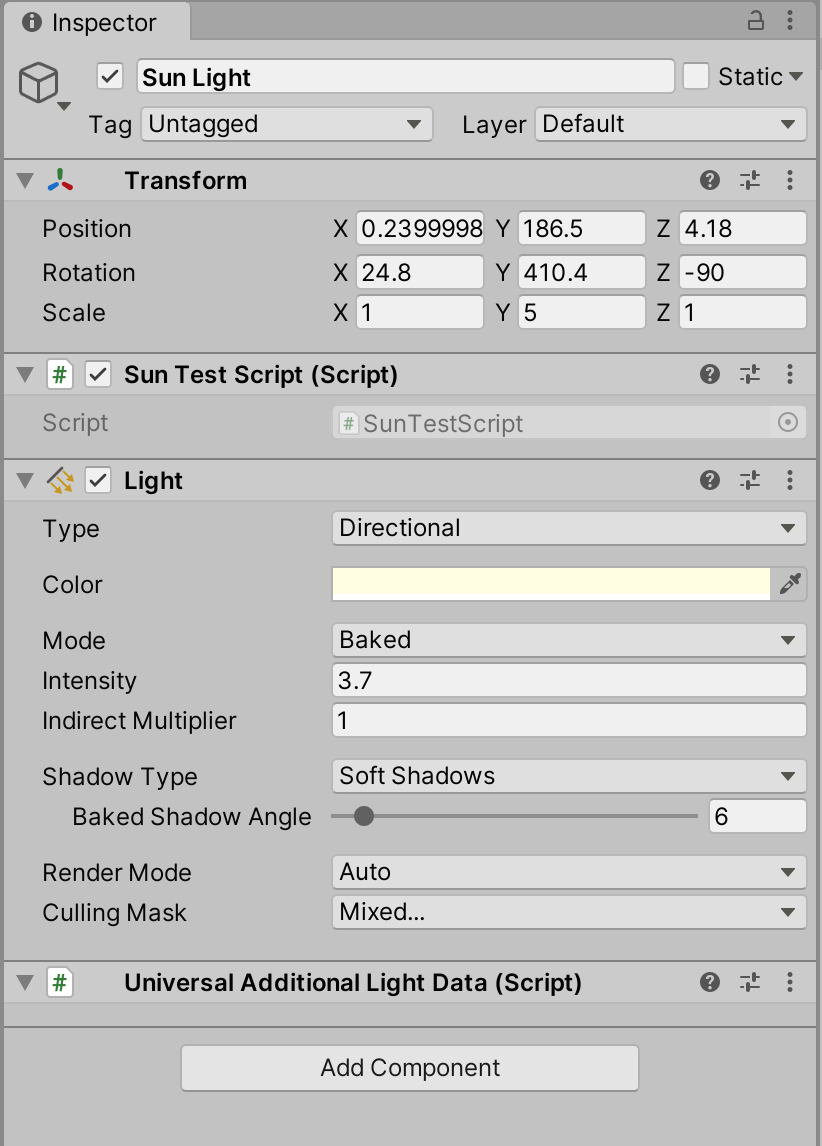Image resolution: width=822 pixels, height=1146 pixels.
Task: Click the Add Component button
Action: tap(410, 1068)
